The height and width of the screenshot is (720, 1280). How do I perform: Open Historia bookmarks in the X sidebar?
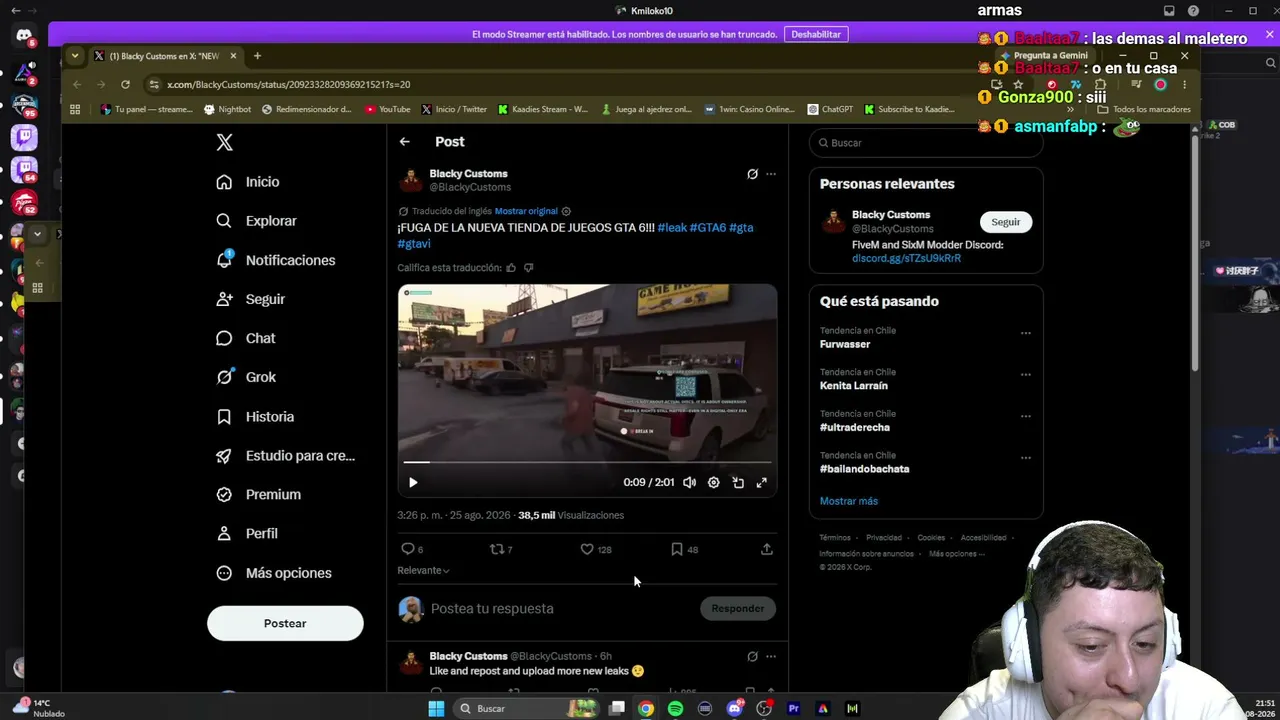point(255,416)
